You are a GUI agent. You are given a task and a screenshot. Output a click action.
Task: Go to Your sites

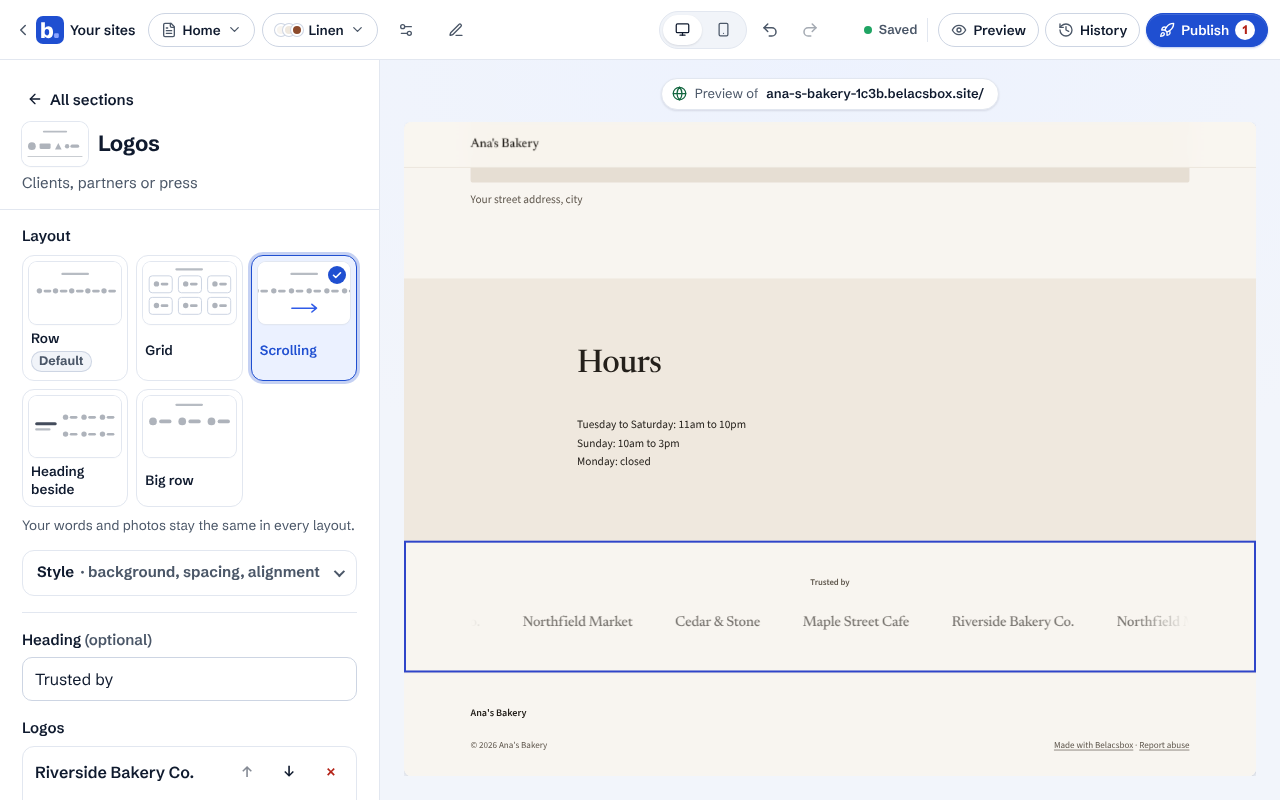tap(103, 30)
